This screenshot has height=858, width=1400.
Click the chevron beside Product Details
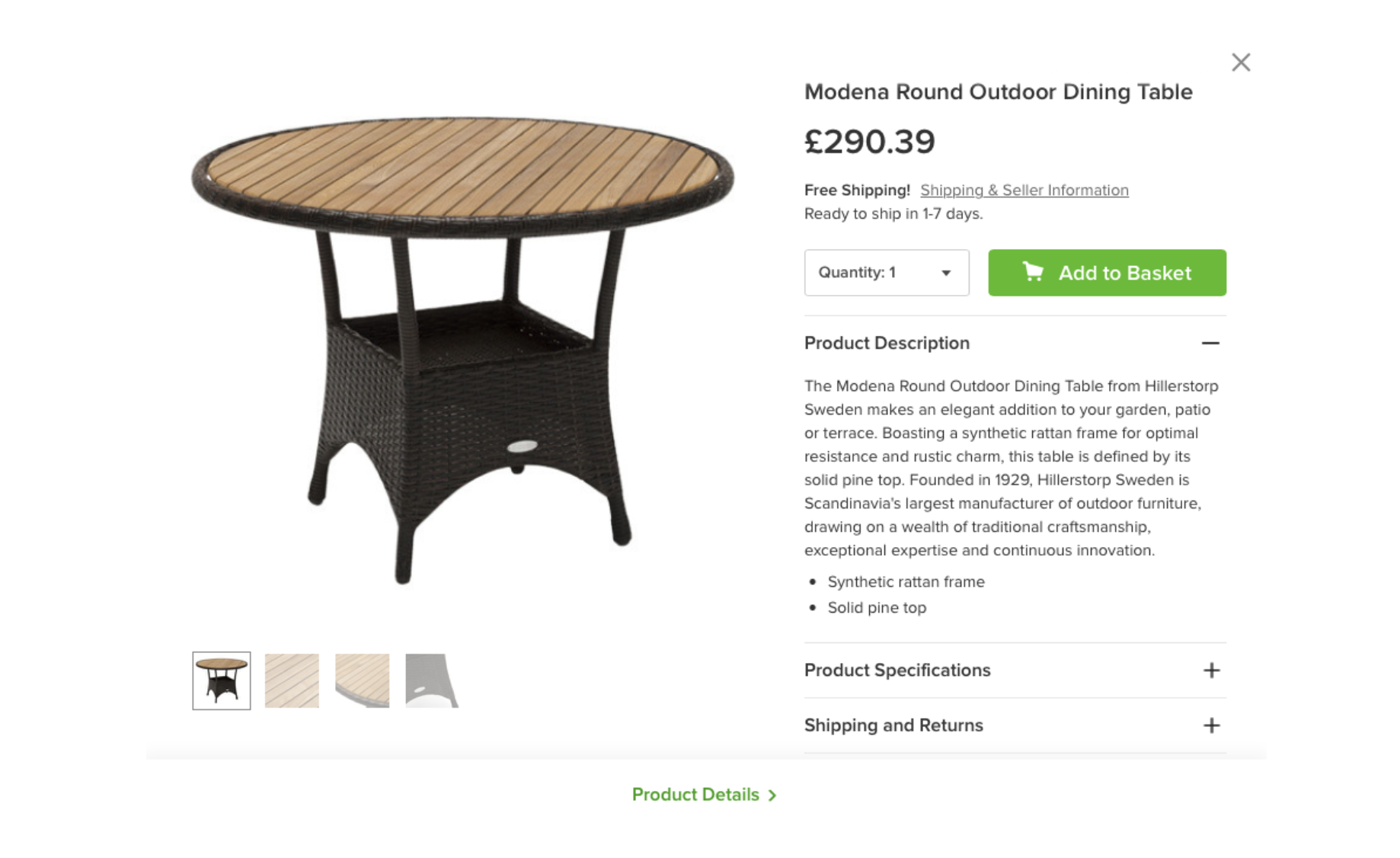(772, 795)
